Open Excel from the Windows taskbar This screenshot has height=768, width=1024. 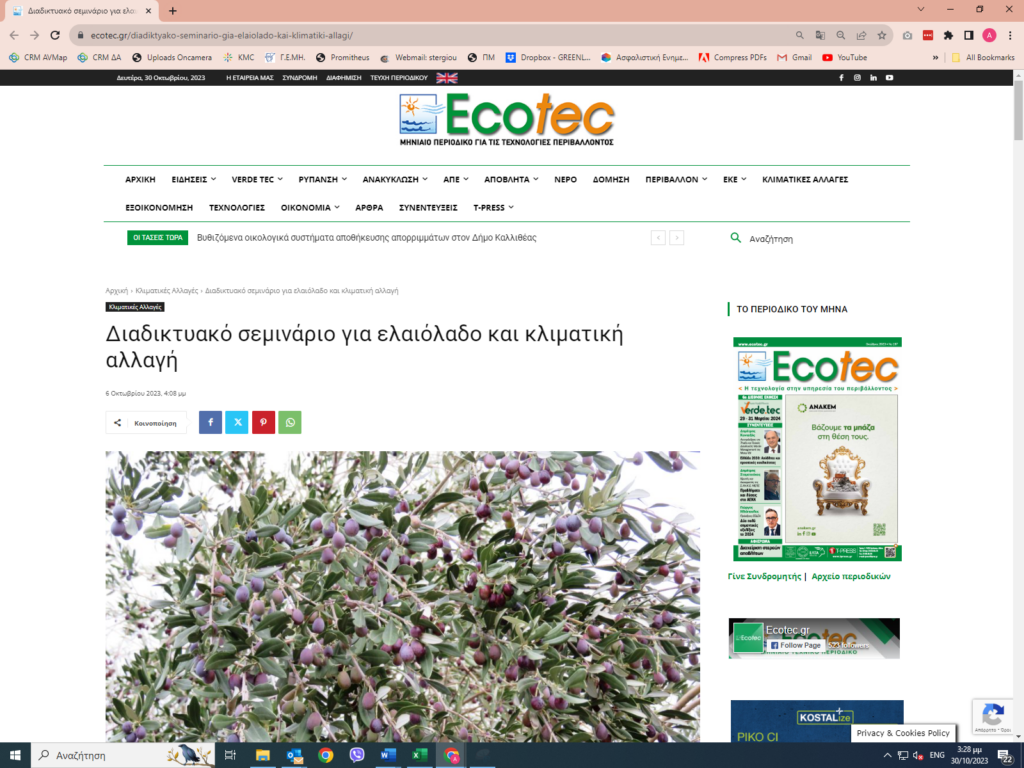click(420, 755)
